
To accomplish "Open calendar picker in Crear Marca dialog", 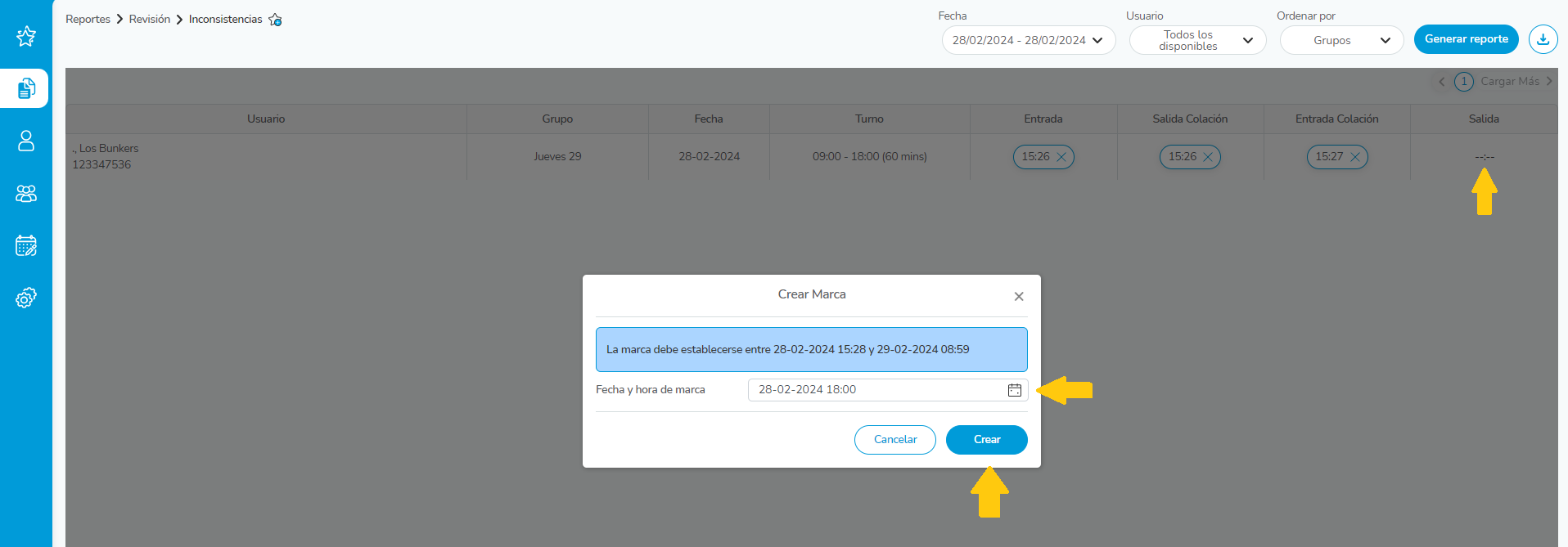I will click(1014, 390).
